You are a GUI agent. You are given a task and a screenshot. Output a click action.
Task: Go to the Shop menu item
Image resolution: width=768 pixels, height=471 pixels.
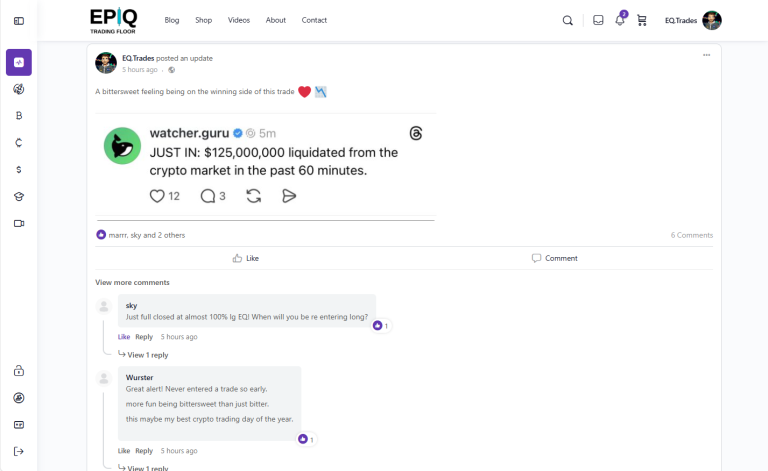[x=204, y=20]
